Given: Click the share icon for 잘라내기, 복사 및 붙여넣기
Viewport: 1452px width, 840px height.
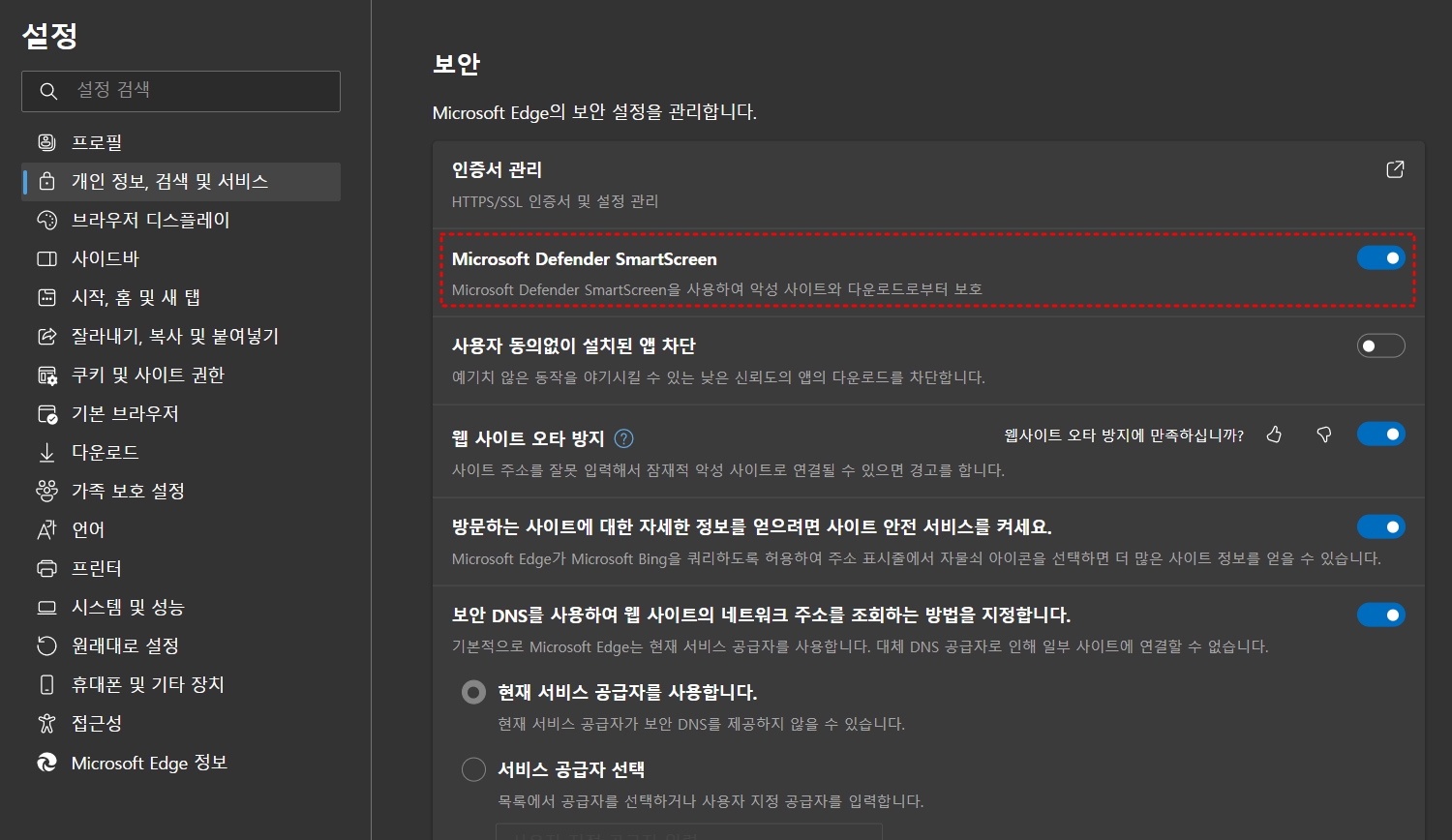Looking at the screenshot, I should (x=46, y=336).
